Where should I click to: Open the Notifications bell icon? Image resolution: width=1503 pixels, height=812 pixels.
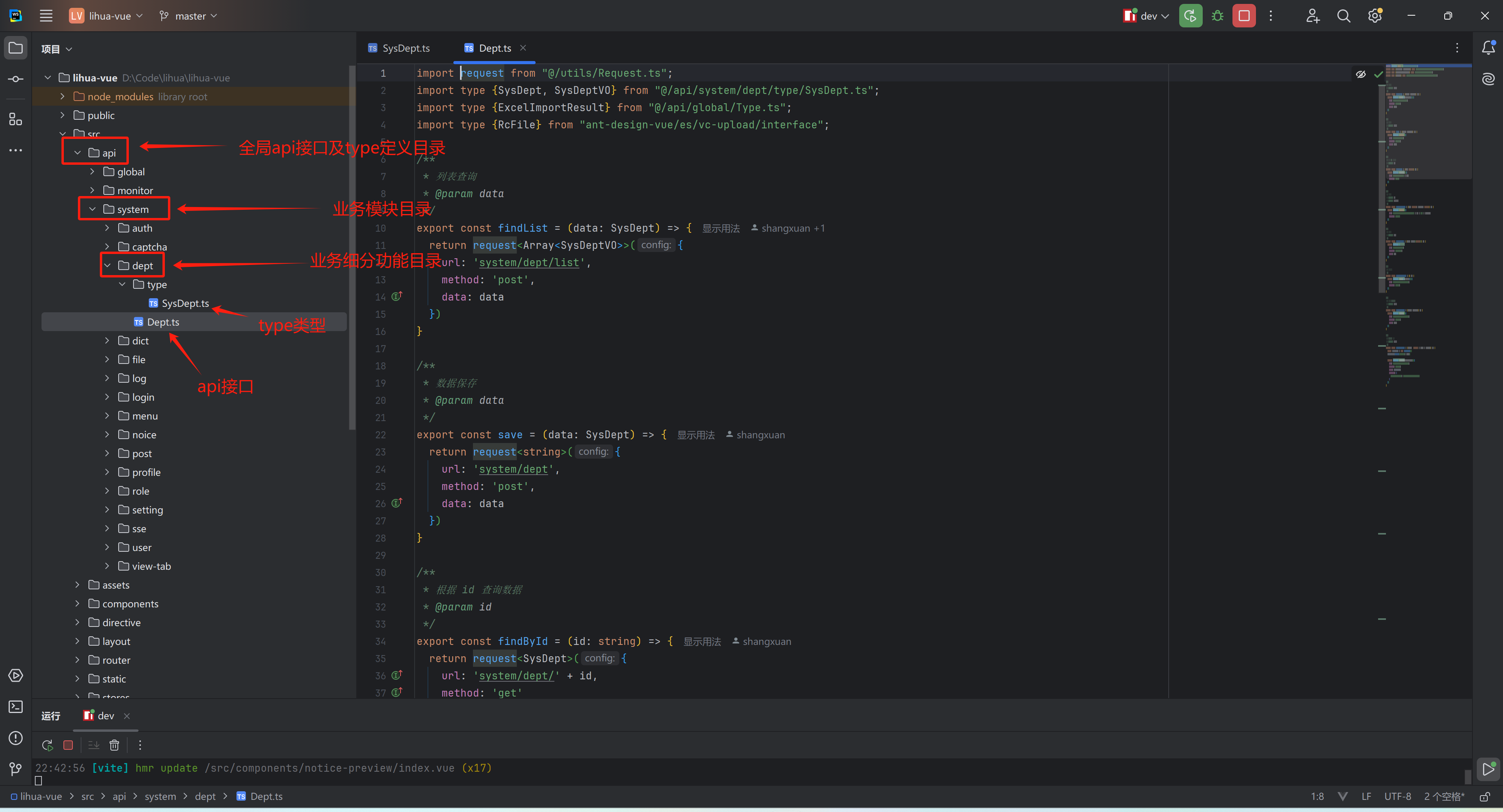click(1488, 48)
